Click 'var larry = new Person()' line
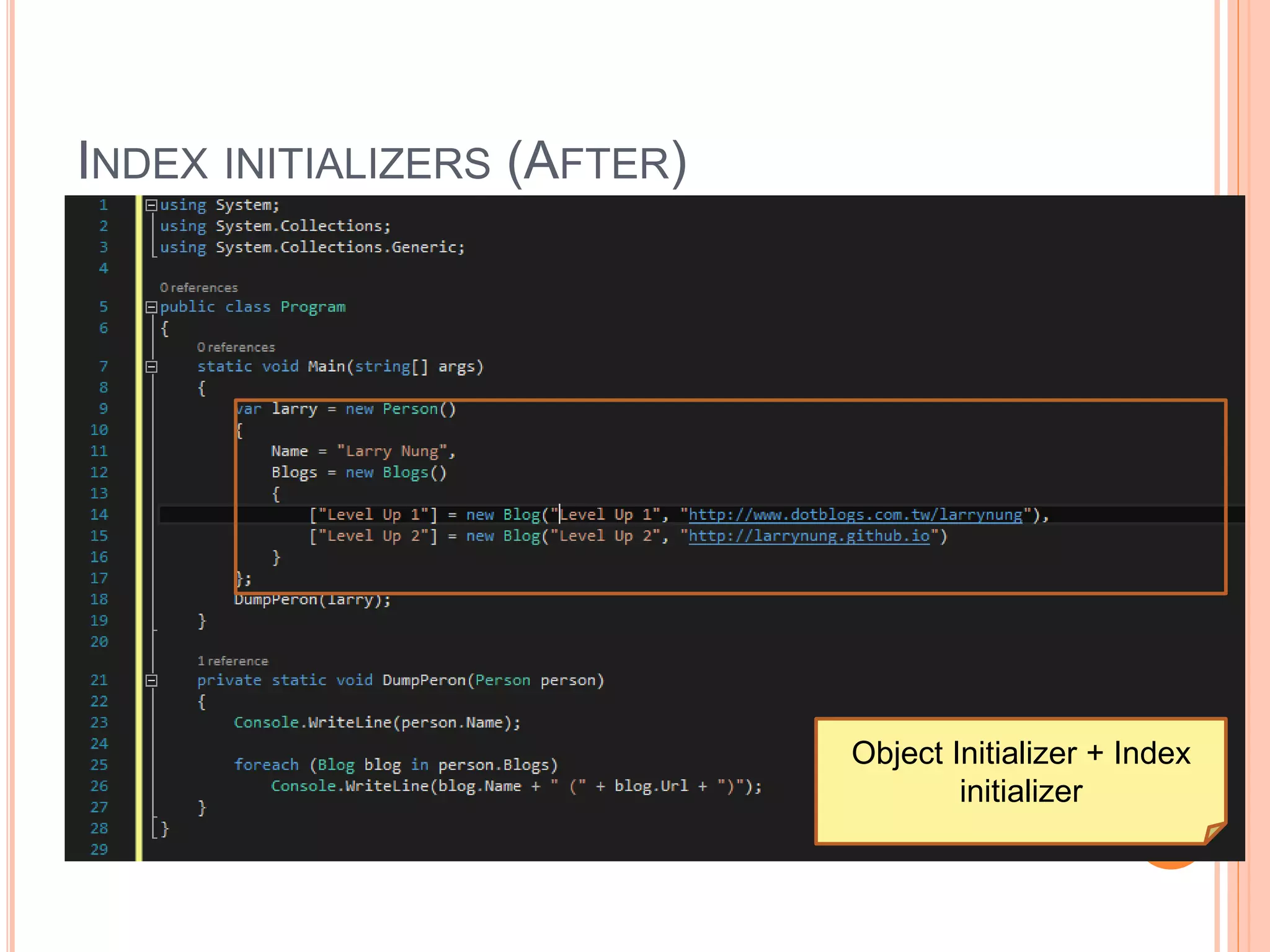 pos(346,409)
